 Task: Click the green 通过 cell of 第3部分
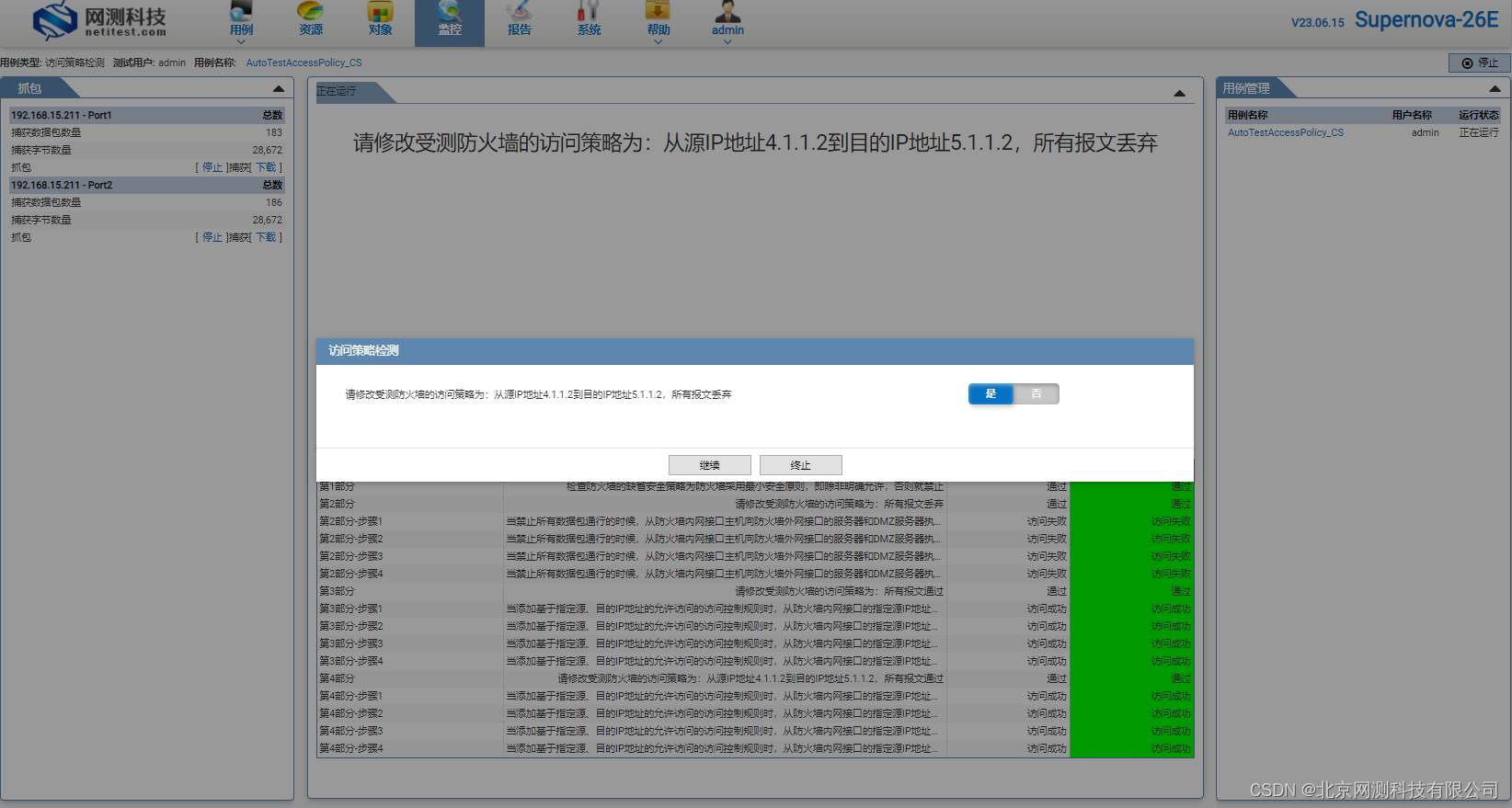1132,591
